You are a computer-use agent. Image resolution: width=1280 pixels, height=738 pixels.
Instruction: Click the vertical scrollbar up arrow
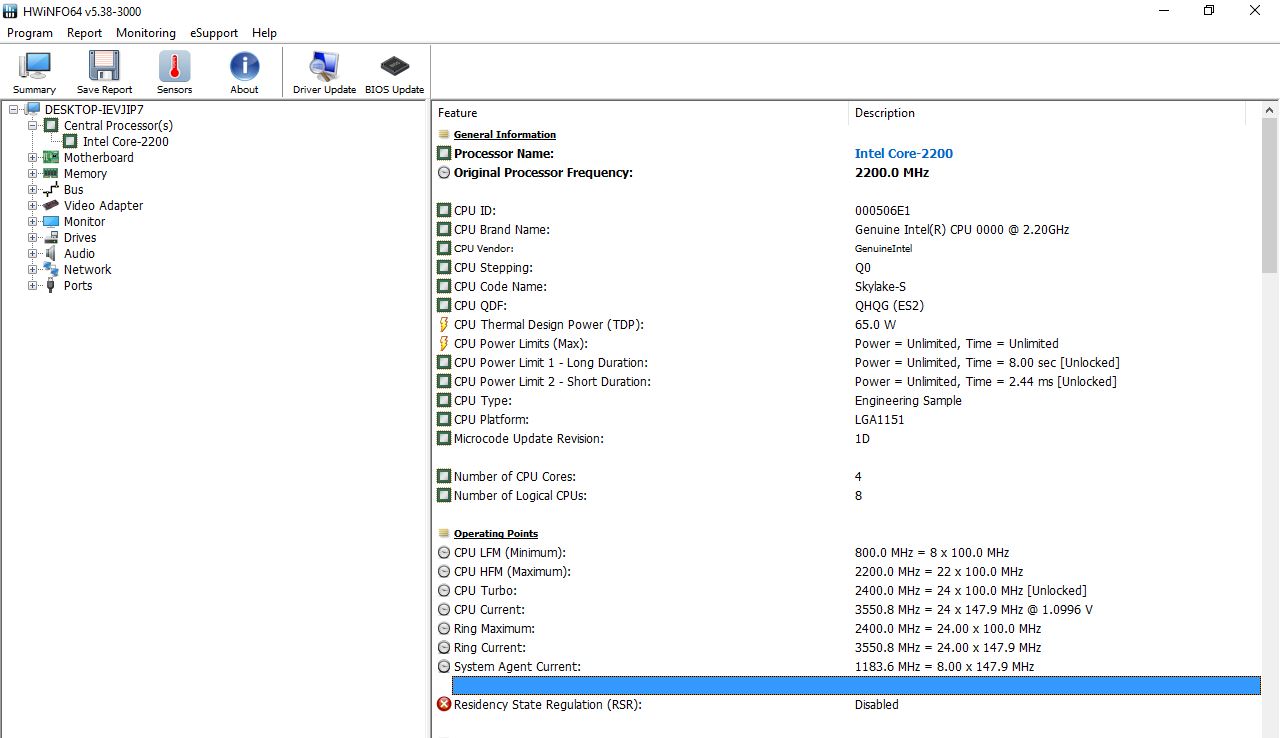[1270, 110]
